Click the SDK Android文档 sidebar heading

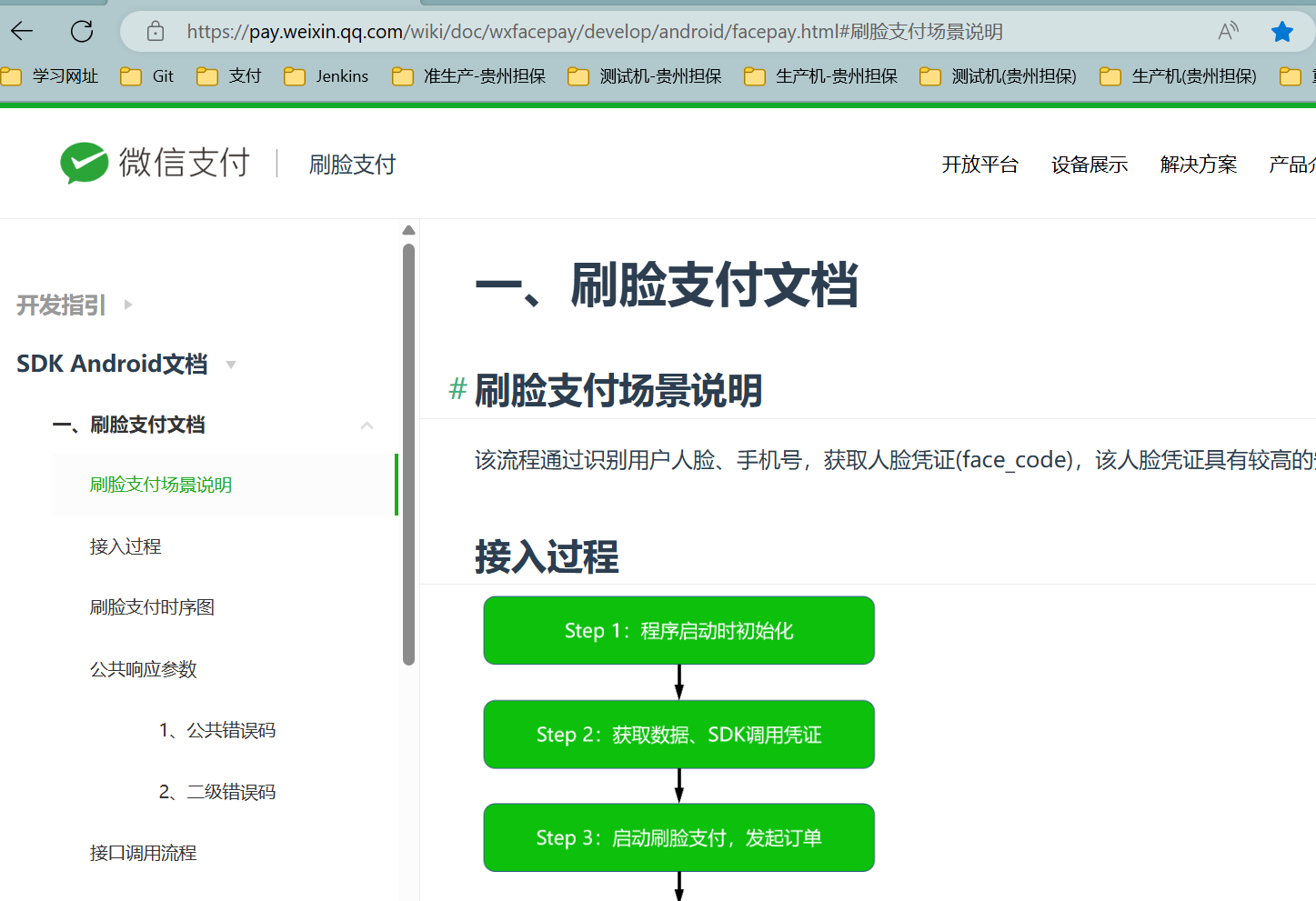[x=112, y=364]
